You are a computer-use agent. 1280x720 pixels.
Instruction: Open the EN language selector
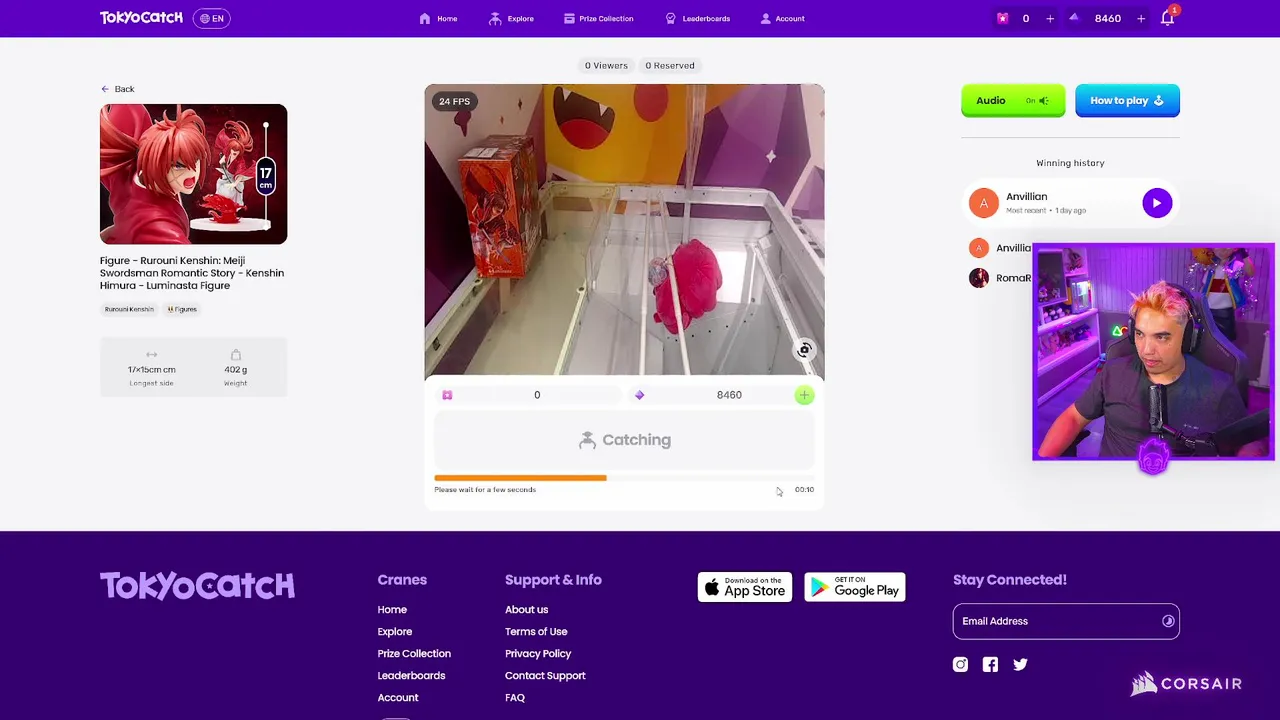[211, 18]
